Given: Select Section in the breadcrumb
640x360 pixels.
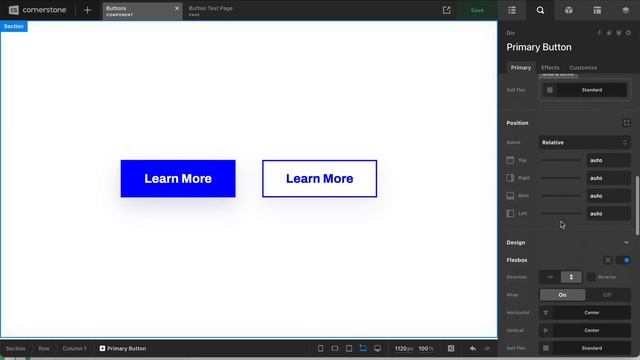Looking at the screenshot, I should (x=16, y=349).
